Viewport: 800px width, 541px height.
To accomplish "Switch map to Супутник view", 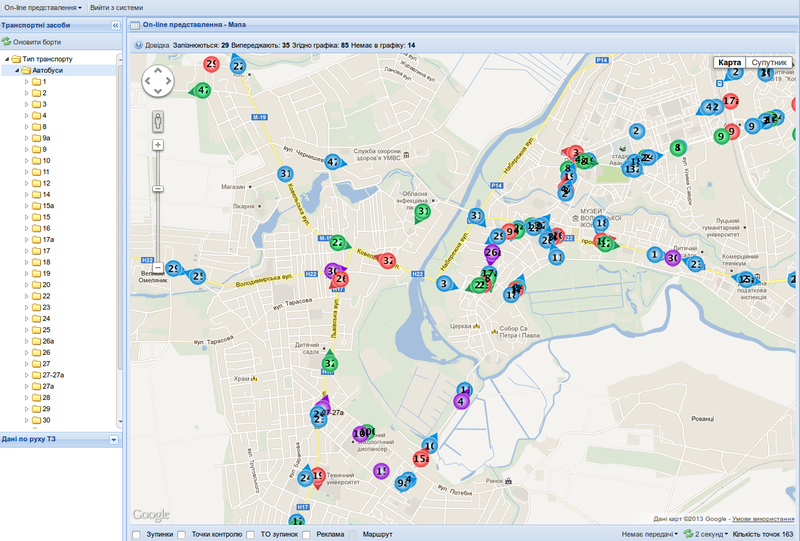I will (x=769, y=62).
